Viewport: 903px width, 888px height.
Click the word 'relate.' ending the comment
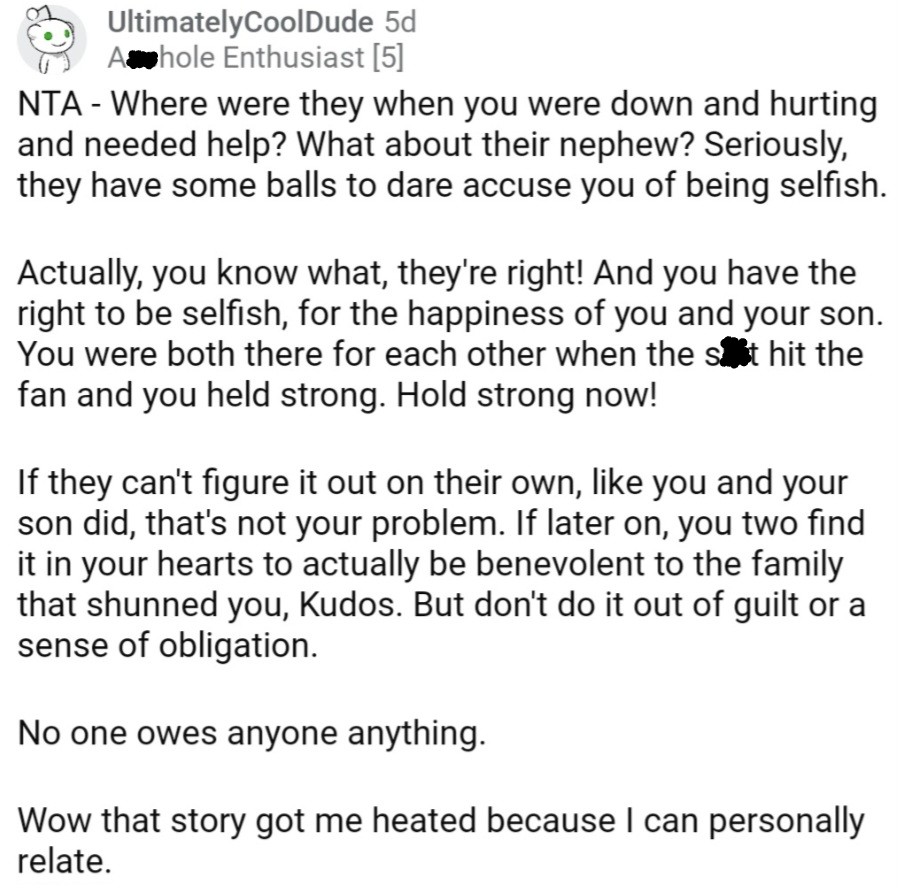tap(63, 861)
